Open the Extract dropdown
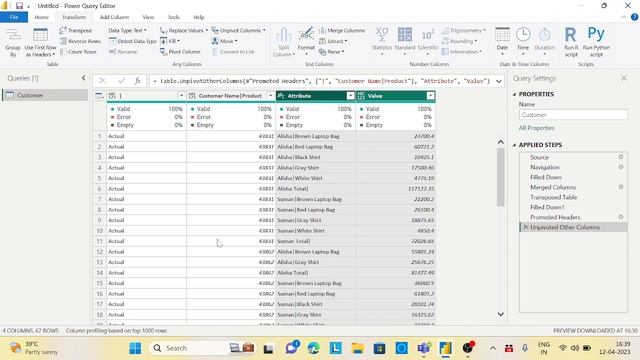This screenshot has height=360, width=640. (x=333, y=41)
